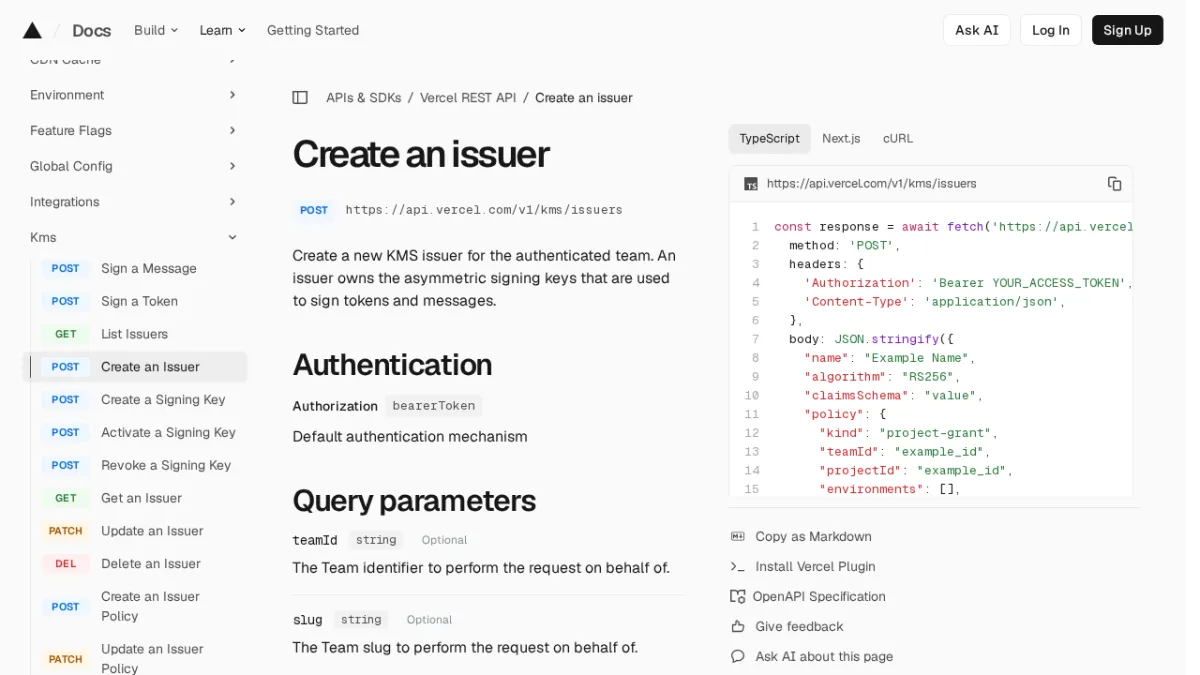Click Install Vercel Plugin link
Viewport: 1200px width, 675px height.
coord(815,567)
